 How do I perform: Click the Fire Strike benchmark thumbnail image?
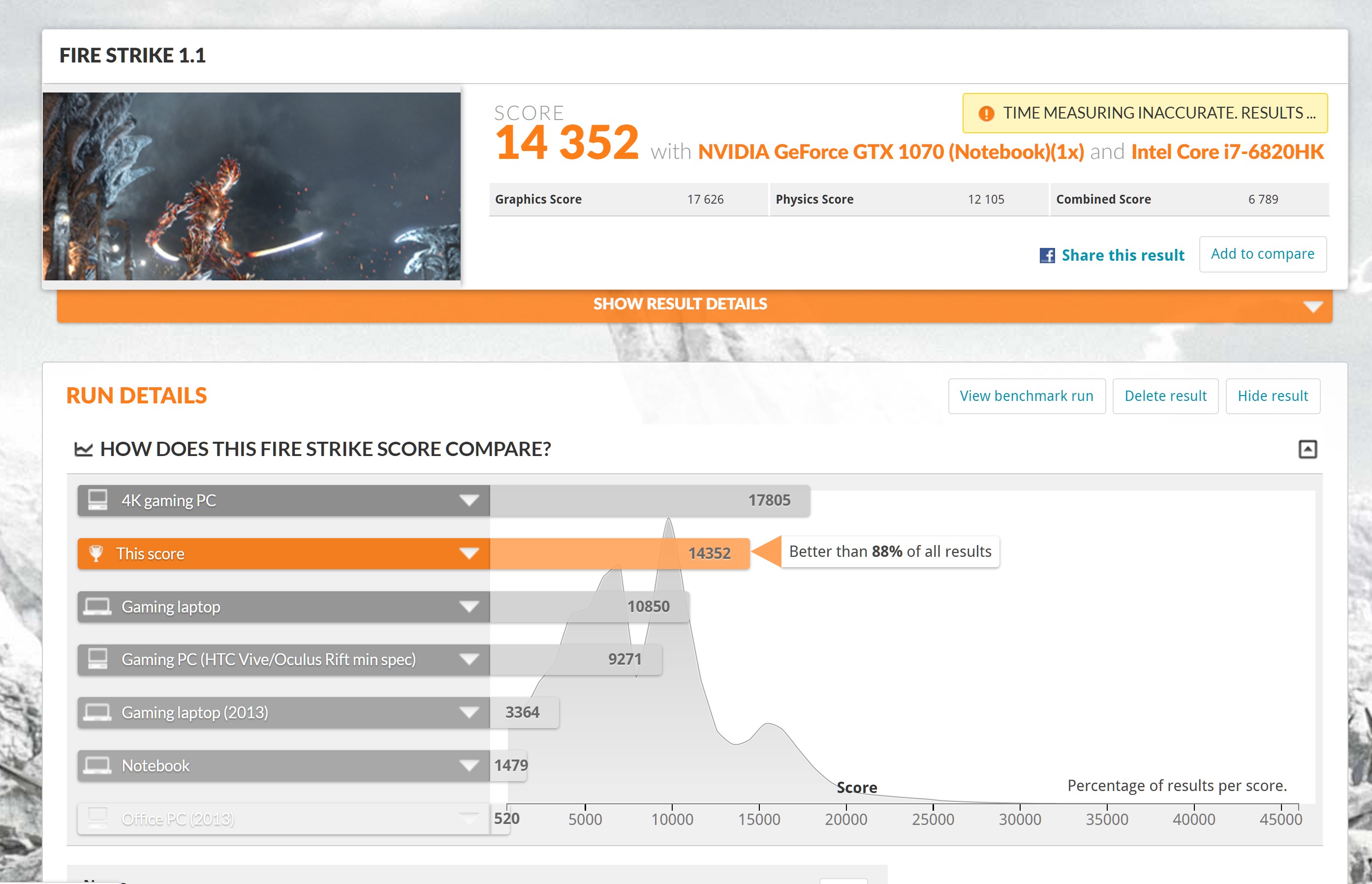click(251, 186)
